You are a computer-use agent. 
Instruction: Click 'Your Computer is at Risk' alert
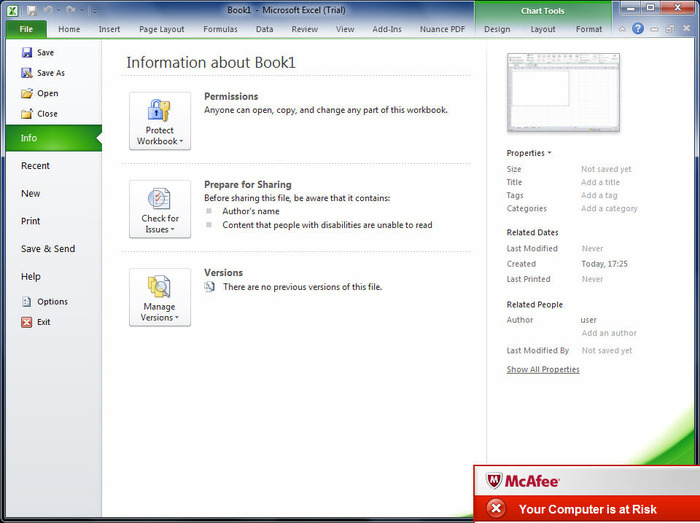tap(588, 509)
